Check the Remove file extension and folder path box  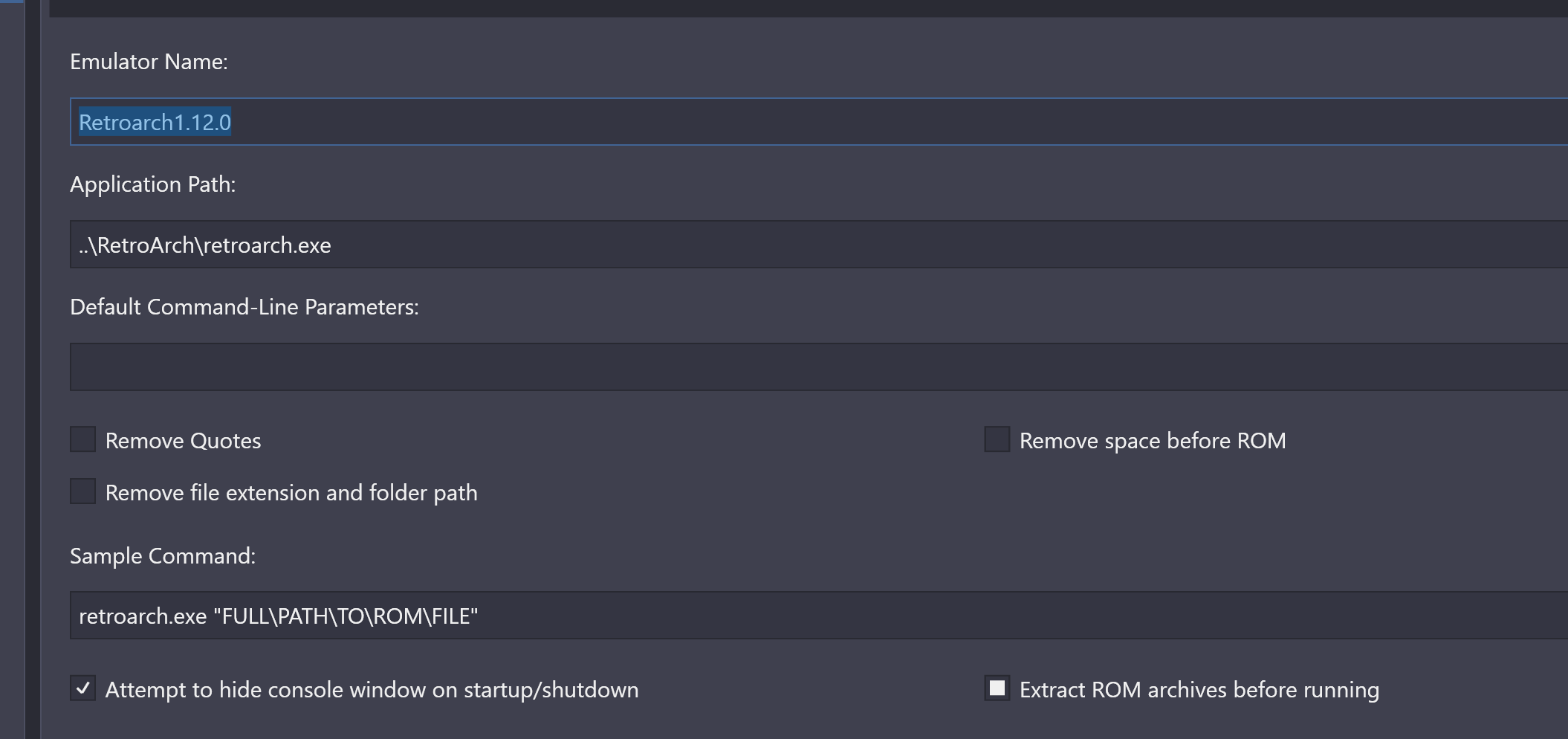(x=82, y=491)
